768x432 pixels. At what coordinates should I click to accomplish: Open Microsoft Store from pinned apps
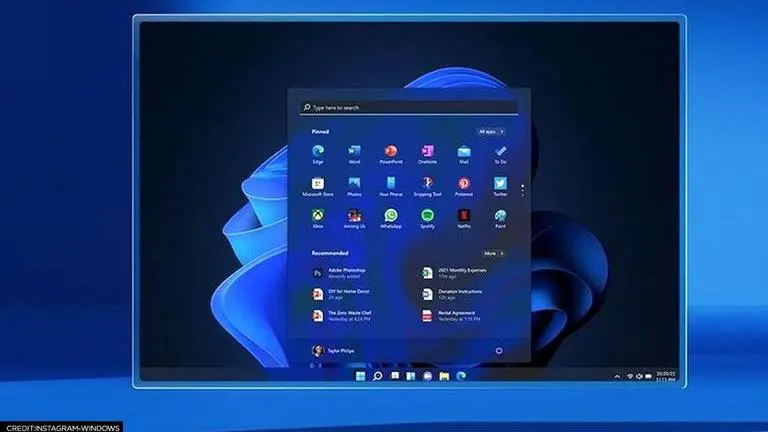[x=318, y=187]
